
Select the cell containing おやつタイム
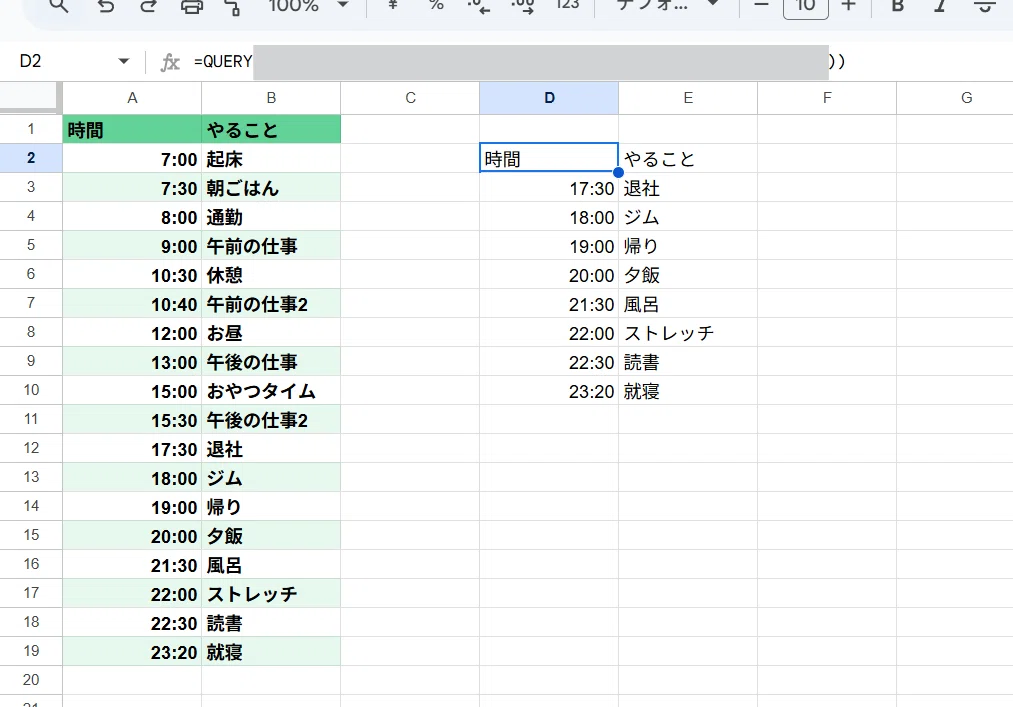click(271, 390)
